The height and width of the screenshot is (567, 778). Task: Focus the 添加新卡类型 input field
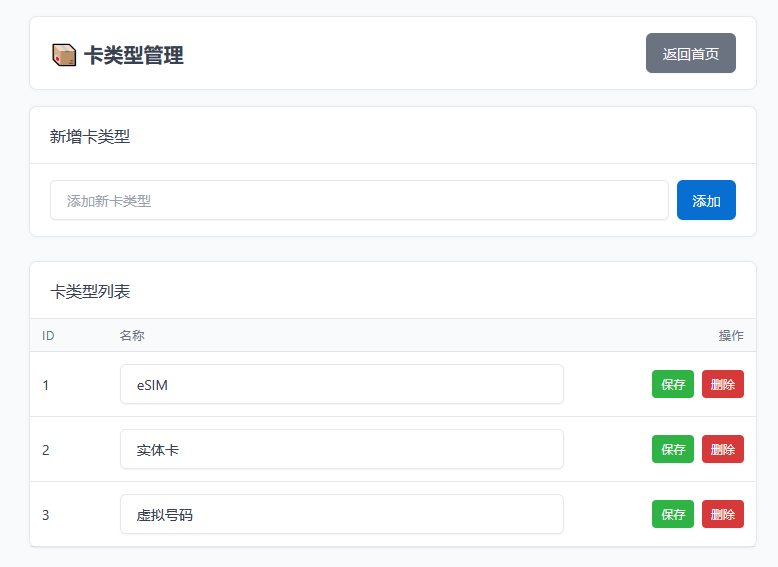[x=359, y=200]
